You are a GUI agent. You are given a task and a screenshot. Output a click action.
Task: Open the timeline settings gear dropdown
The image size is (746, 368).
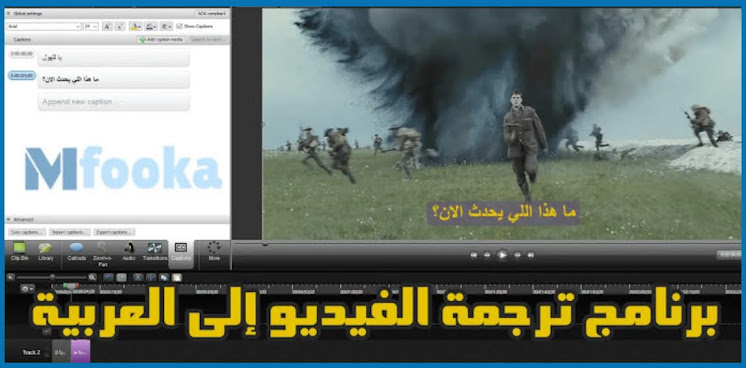(28, 288)
